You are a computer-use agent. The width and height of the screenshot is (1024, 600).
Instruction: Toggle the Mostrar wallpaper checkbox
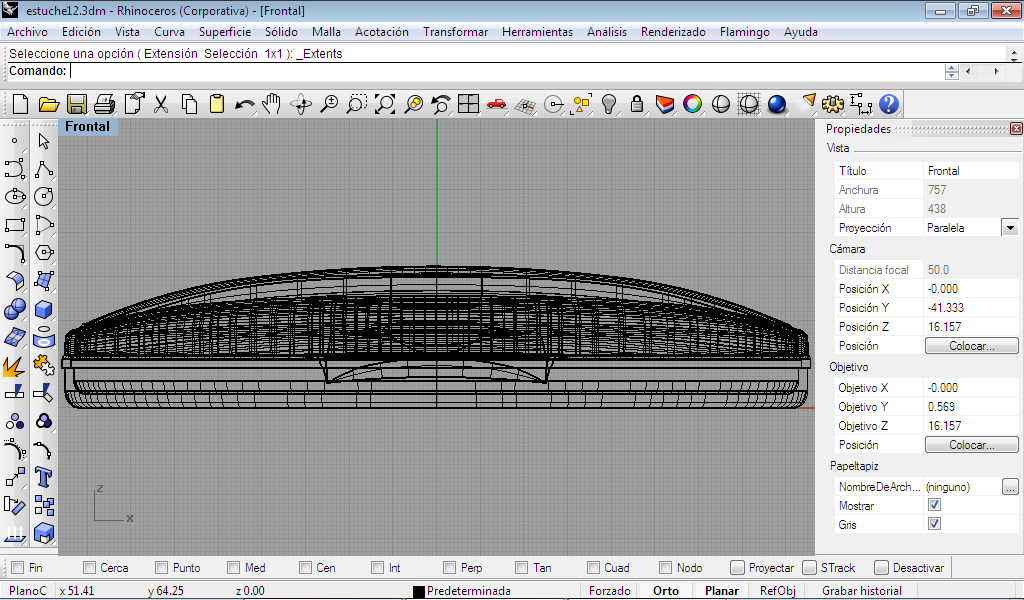click(934, 506)
